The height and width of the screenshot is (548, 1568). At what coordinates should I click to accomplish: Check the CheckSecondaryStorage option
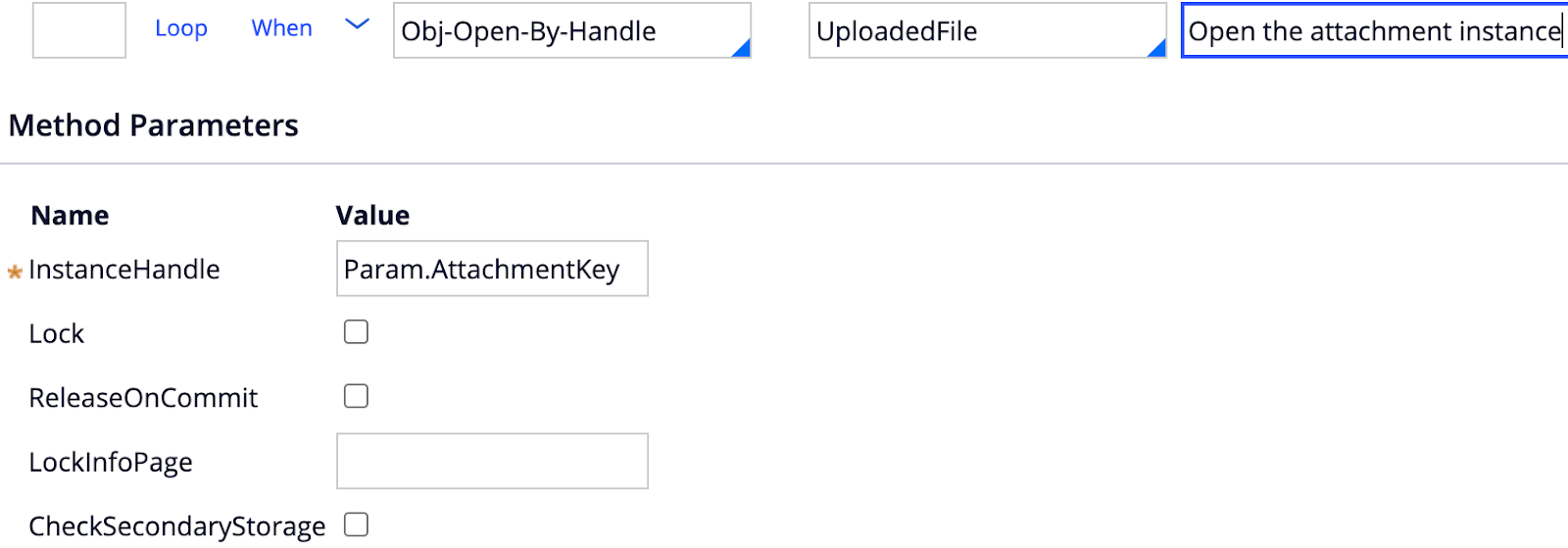pyautogui.click(x=356, y=525)
